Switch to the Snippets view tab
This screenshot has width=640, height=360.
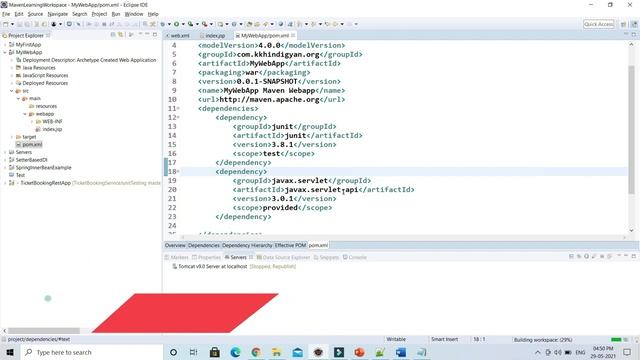point(326,257)
